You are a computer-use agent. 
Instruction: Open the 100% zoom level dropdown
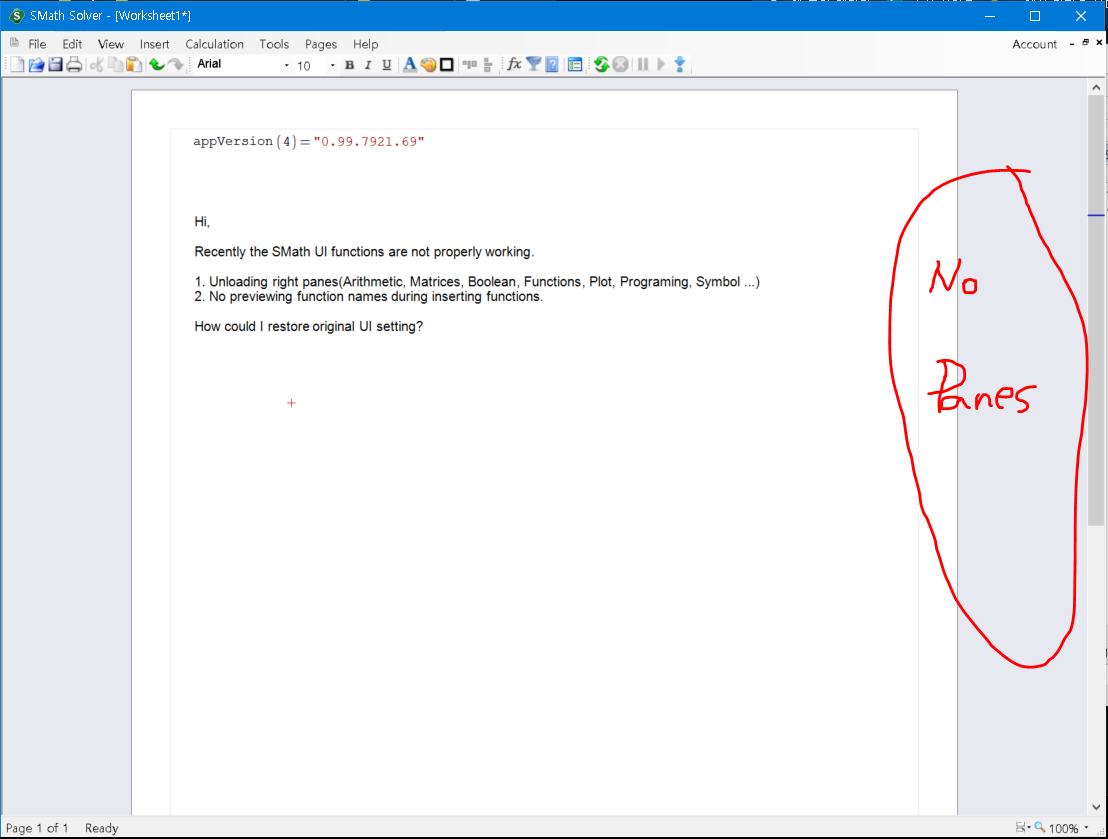pyautogui.click(x=1086, y=828)
